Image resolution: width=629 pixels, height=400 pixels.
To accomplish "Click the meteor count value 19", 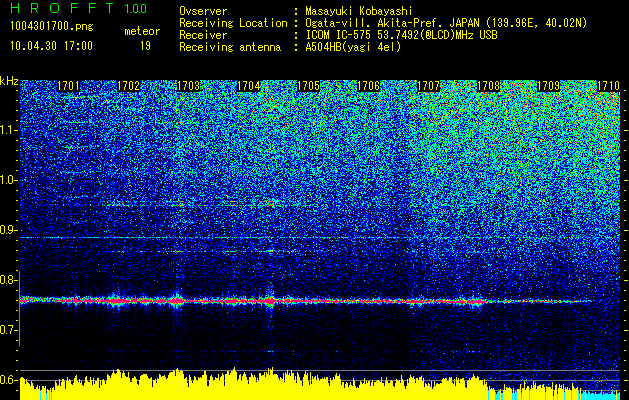I will 145,46.
